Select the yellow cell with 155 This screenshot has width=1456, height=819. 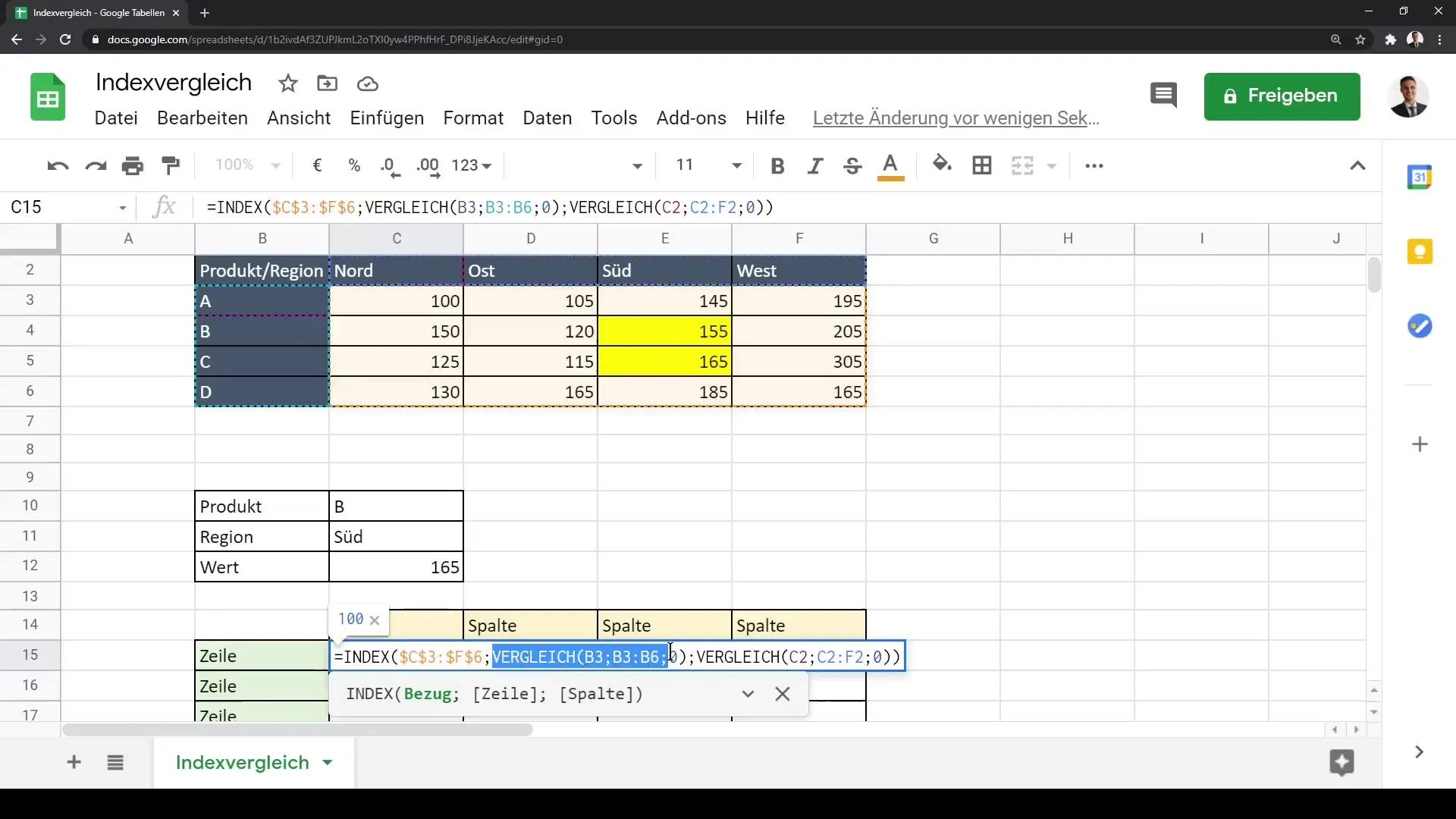(665, 331)
